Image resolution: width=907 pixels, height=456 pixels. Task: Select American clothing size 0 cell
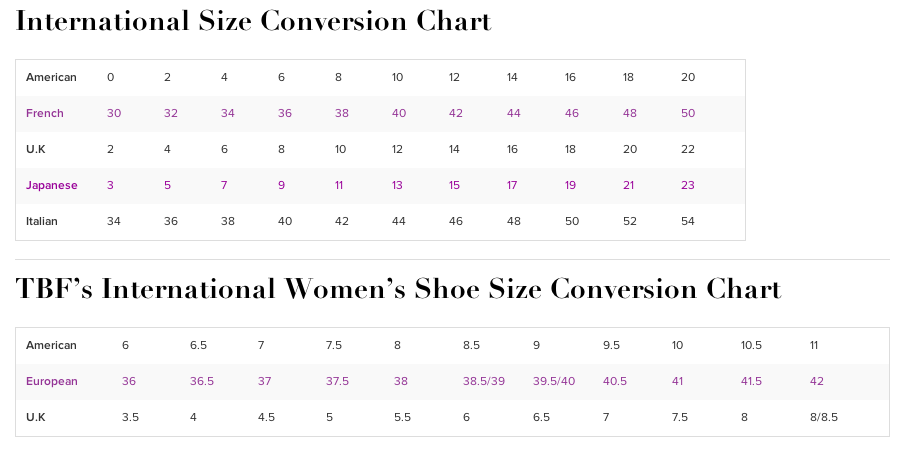click(x=110, y=78)
